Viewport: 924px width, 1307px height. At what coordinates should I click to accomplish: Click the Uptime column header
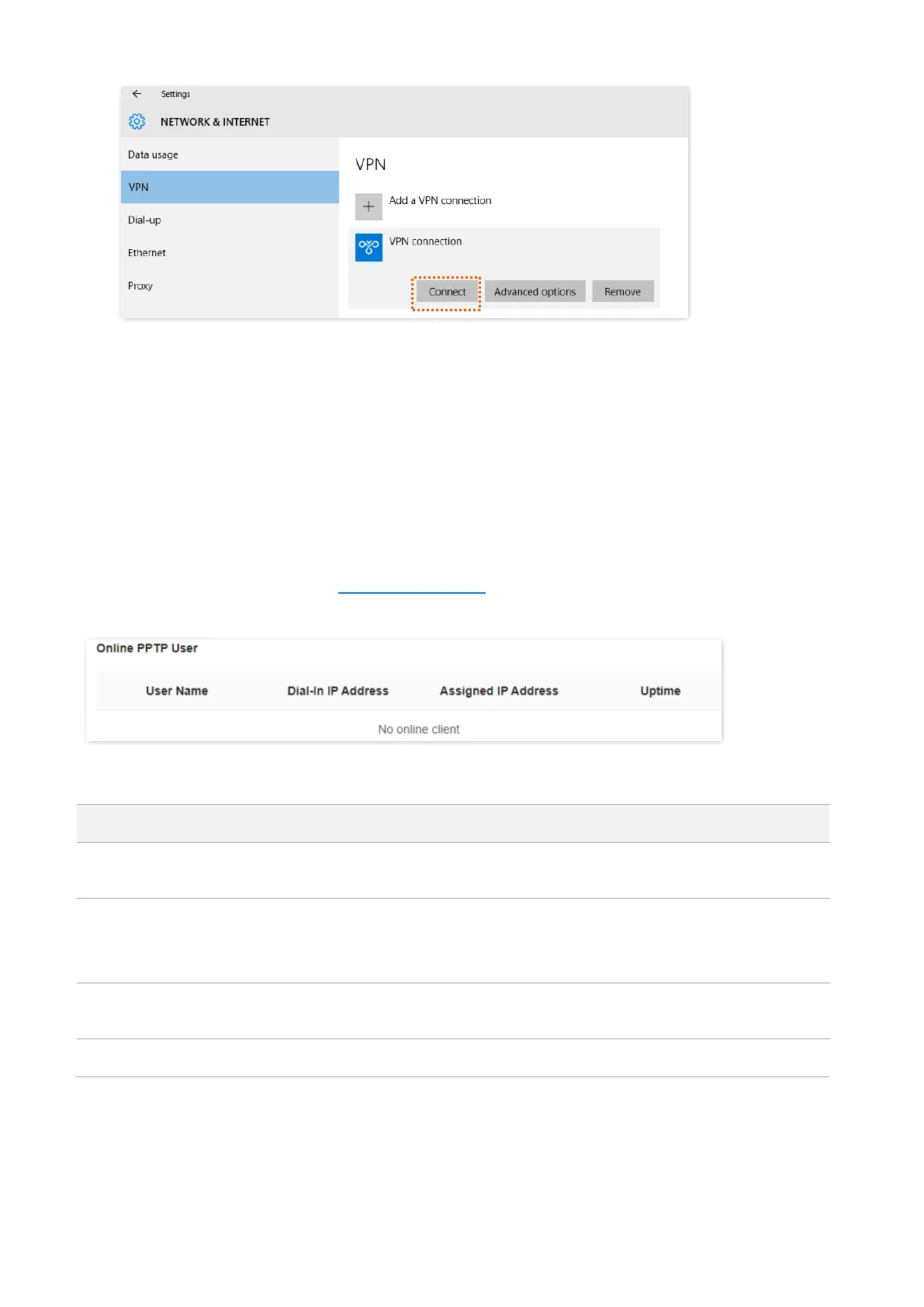(660, 691)
